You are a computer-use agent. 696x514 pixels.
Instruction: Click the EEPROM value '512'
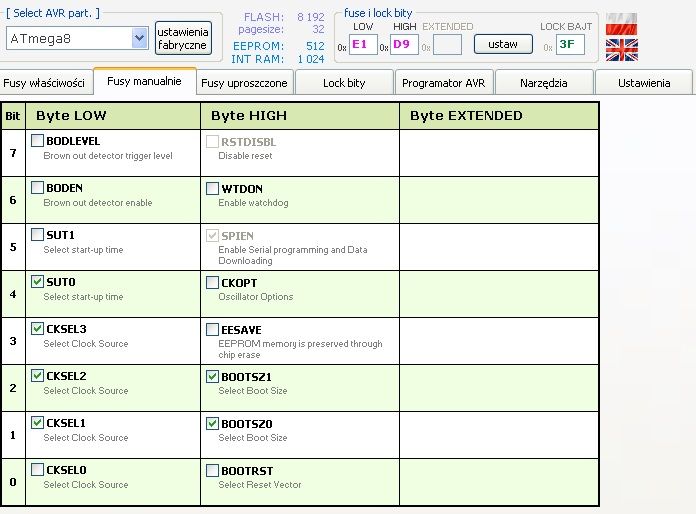tap(315, 46)
